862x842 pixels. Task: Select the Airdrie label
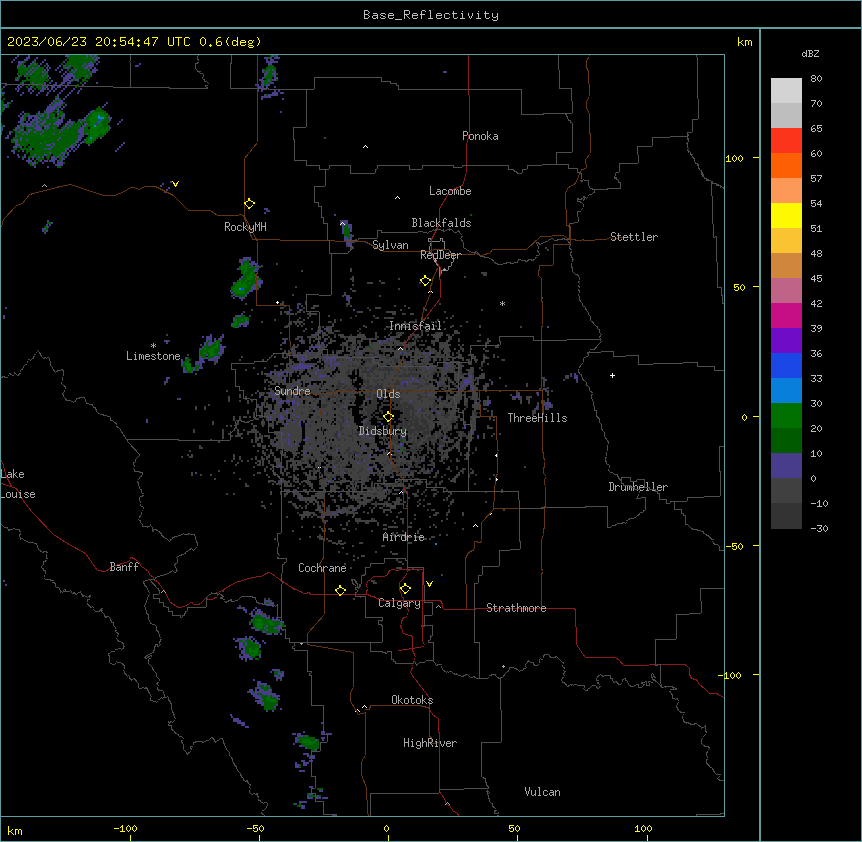pyautogui.click(x=404, y=537)
